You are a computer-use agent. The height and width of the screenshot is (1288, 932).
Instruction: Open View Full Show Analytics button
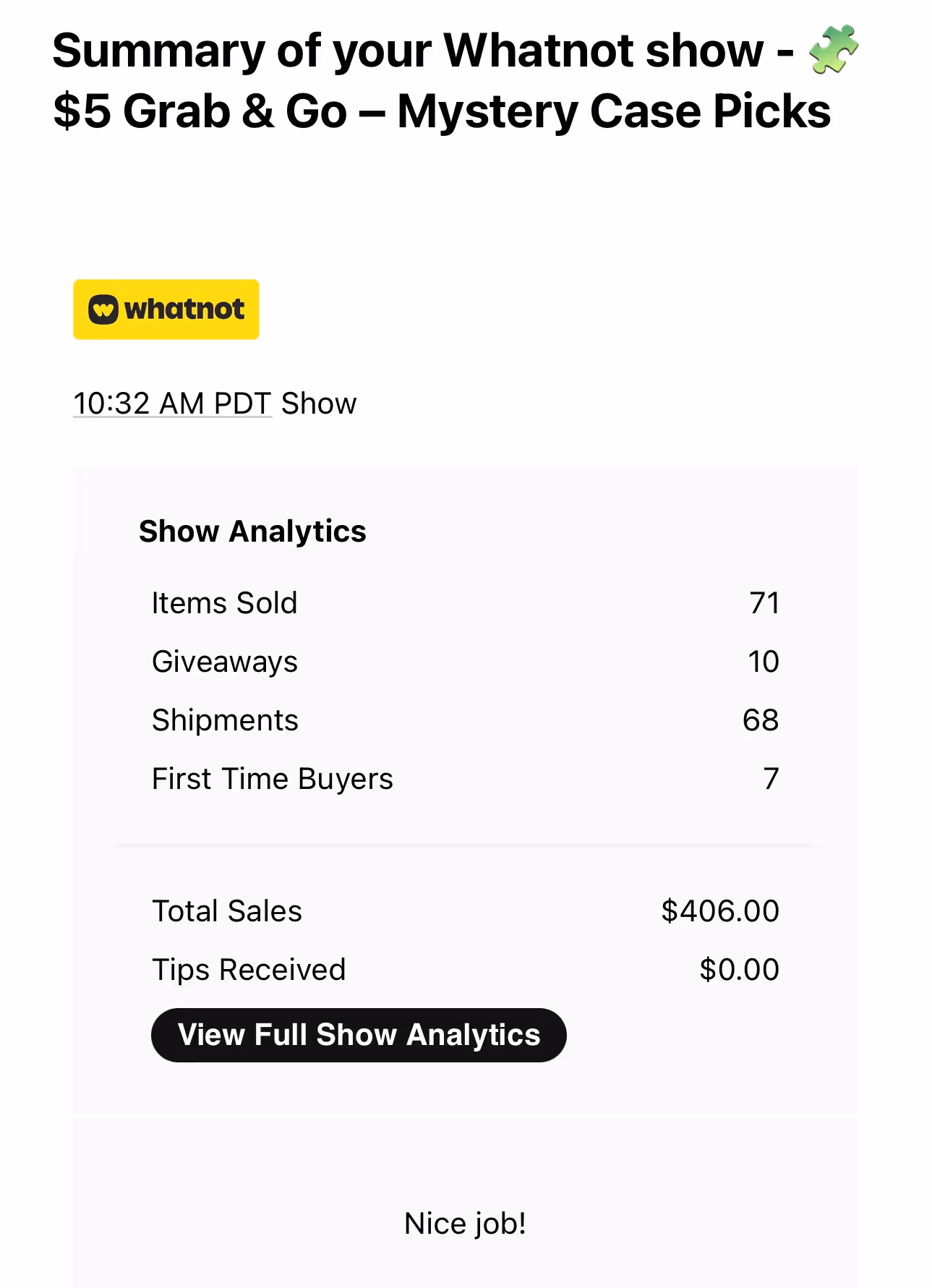tap(359, 1035)
